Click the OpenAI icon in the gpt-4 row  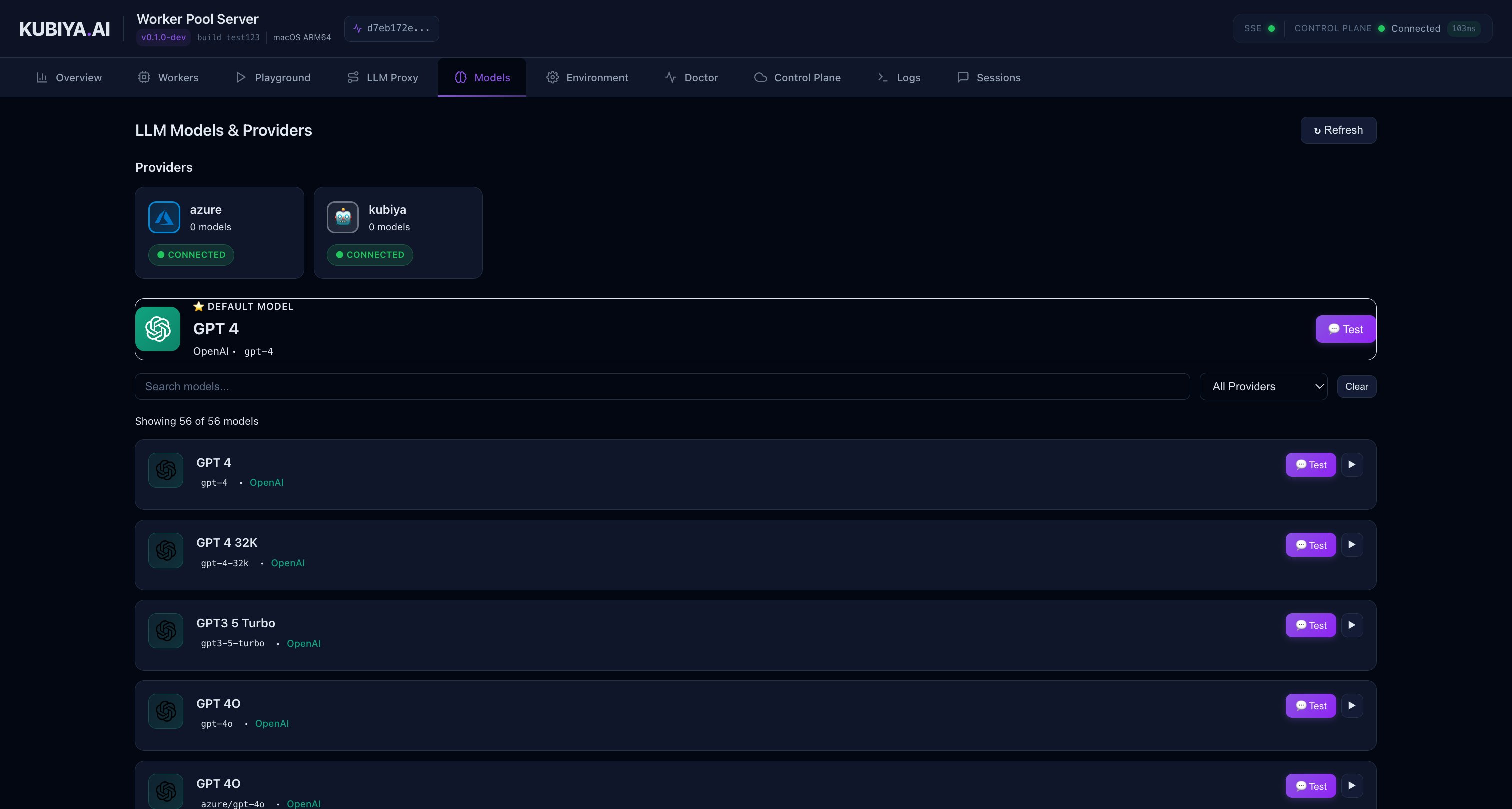(x=166, y=470)
